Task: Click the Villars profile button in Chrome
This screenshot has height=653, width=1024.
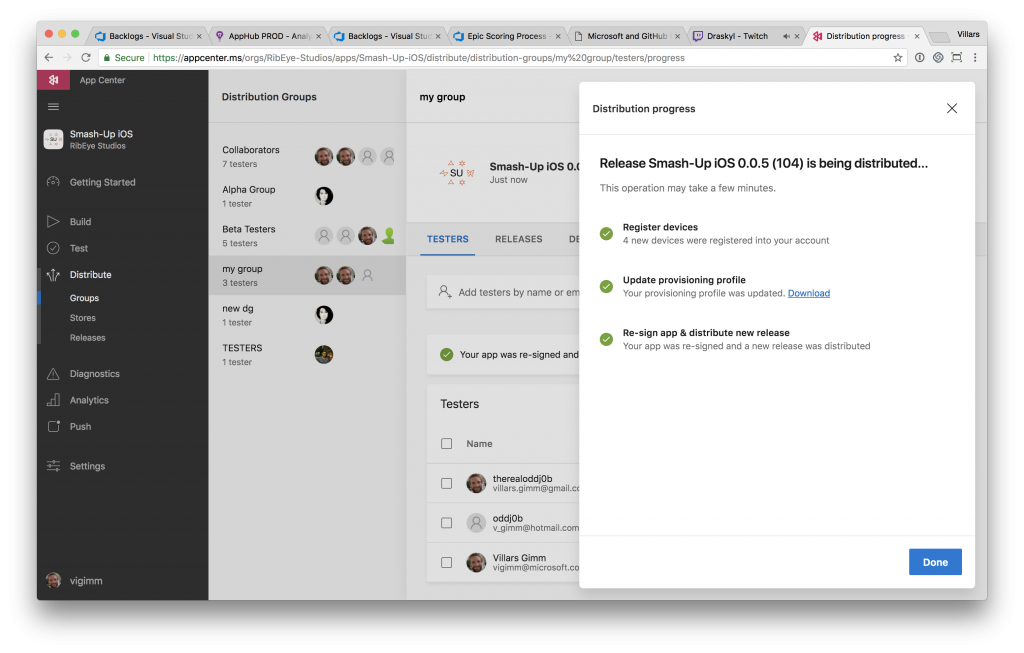Action: click(968, 34)
